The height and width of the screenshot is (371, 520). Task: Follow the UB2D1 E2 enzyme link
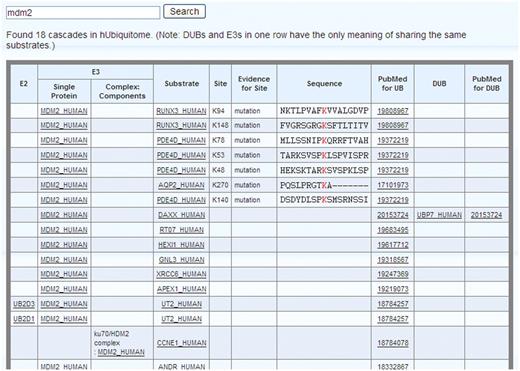pos(24,319)
